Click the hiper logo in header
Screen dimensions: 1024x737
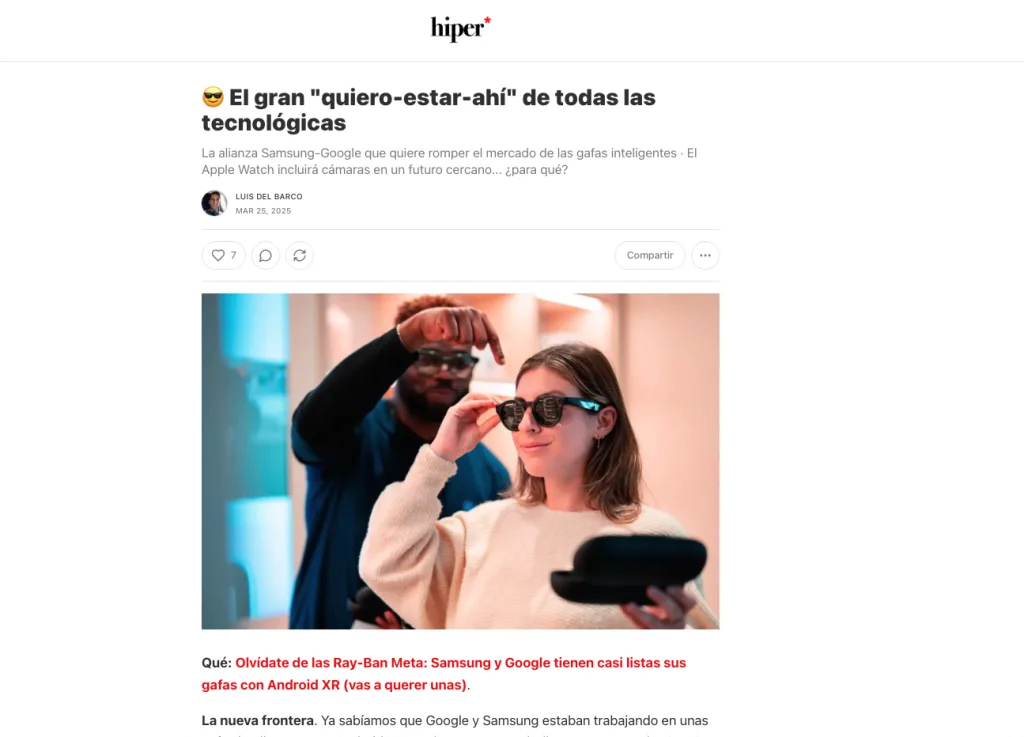tap(460, 29)
